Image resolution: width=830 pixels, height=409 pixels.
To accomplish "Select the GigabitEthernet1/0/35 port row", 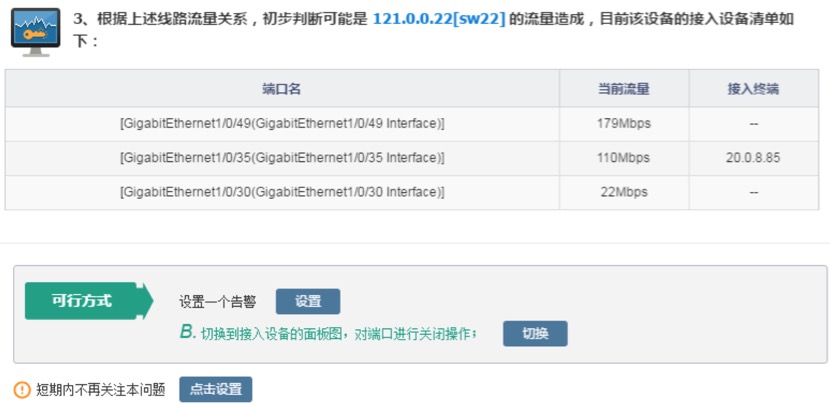I will pos(281,158).
